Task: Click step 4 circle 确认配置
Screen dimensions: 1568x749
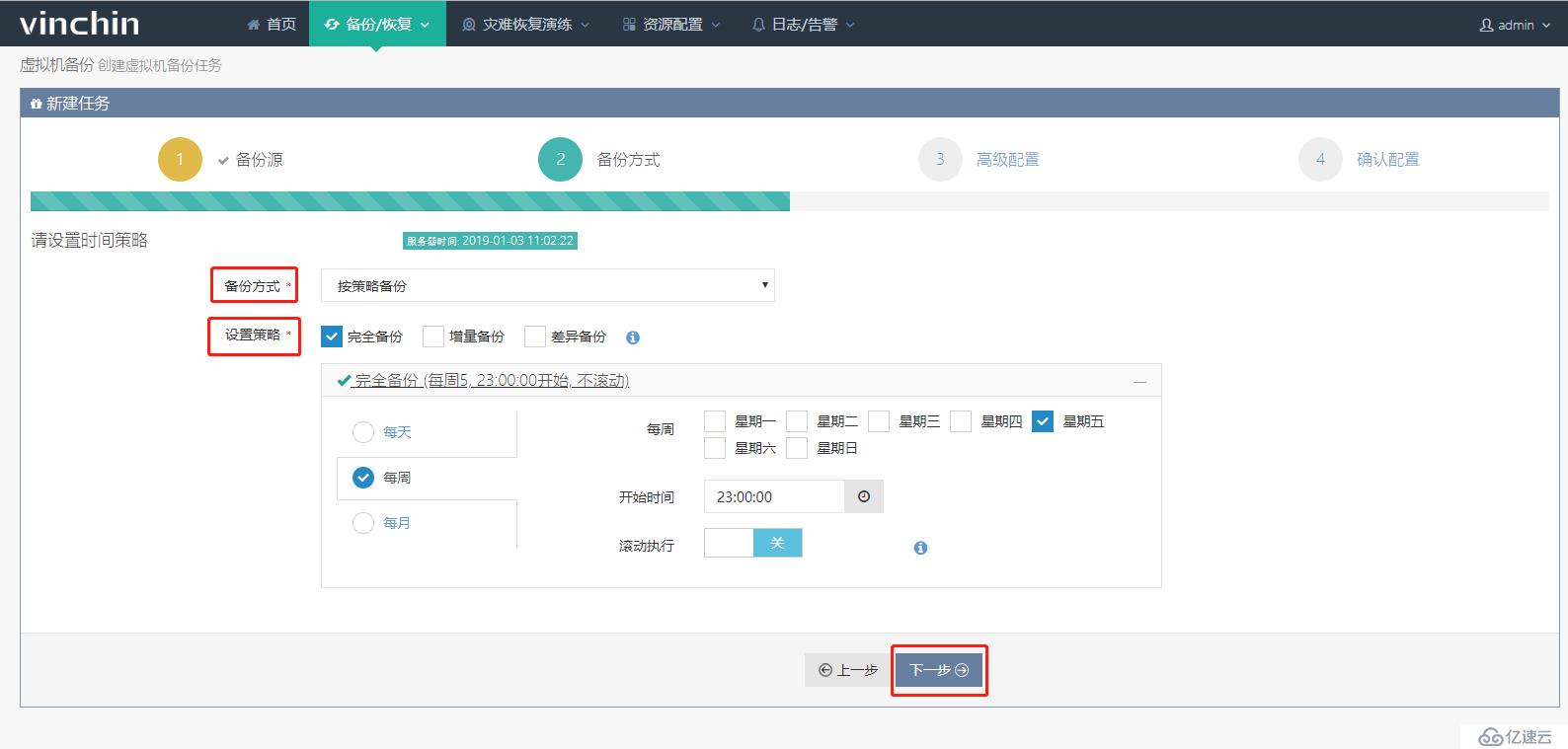Action: [x=1320, y=159]
